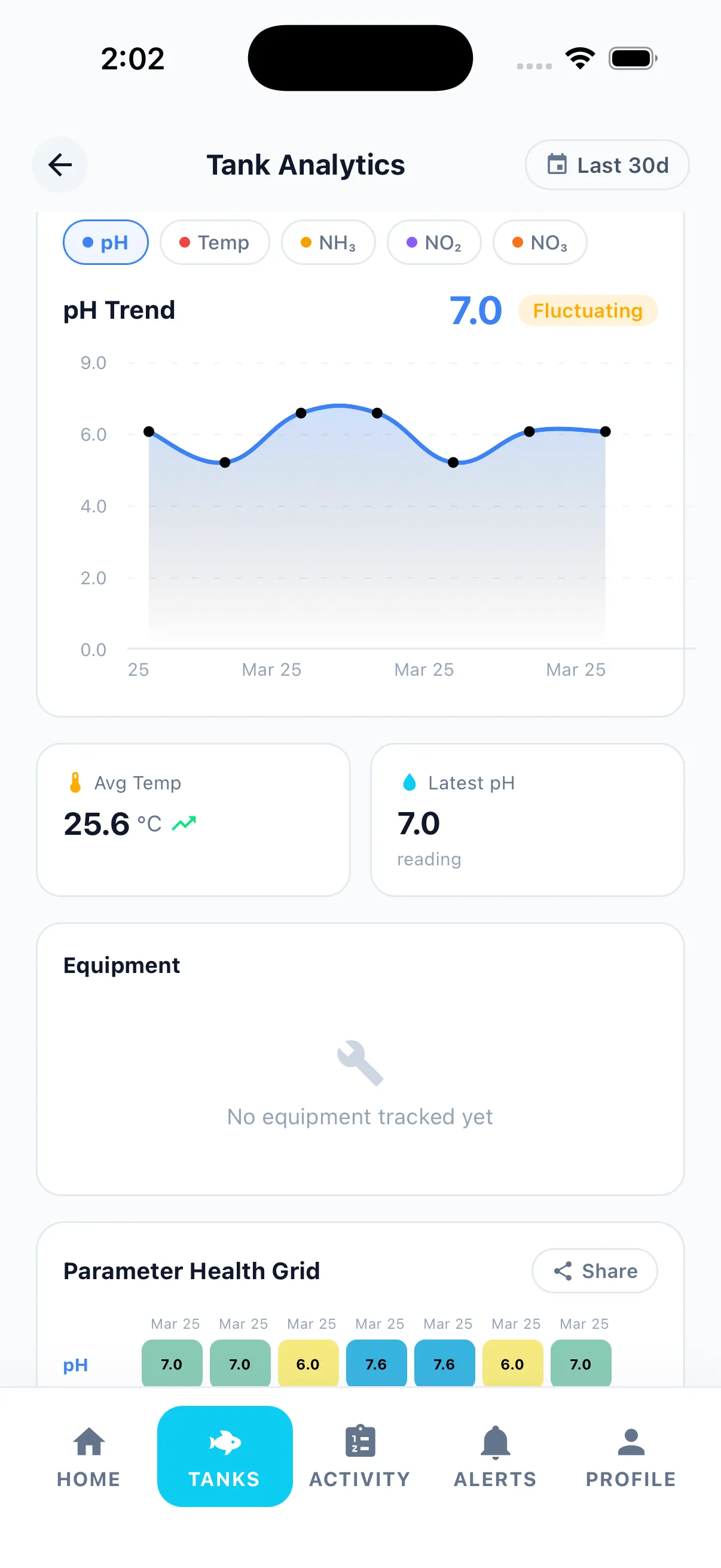This screenshot has width=721, height=1568.
Task: Select the Tanks fish icon
Action: coord(225,1442)
